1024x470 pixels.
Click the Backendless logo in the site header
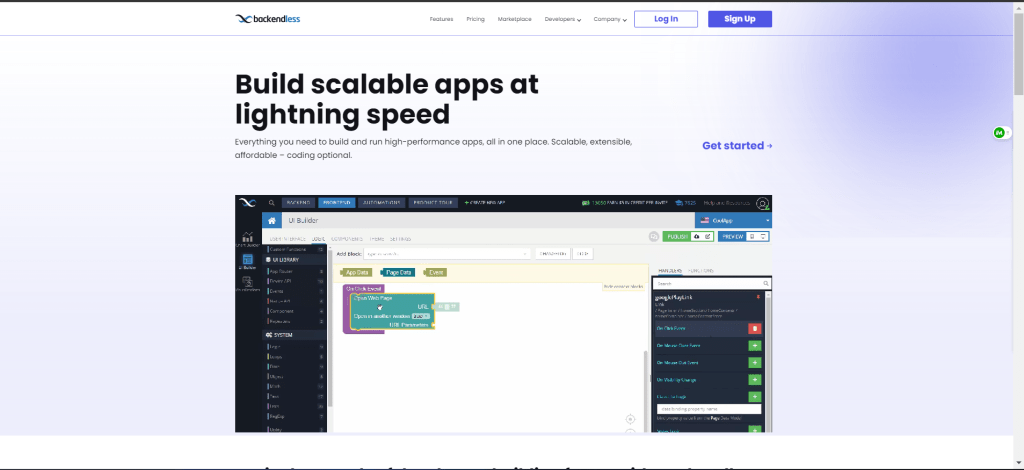point(268,19)
